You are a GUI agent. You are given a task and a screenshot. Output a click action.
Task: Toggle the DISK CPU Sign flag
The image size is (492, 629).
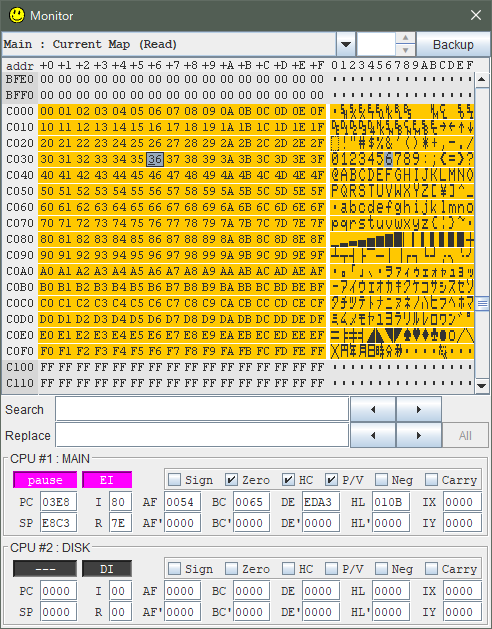click(175, 568)
